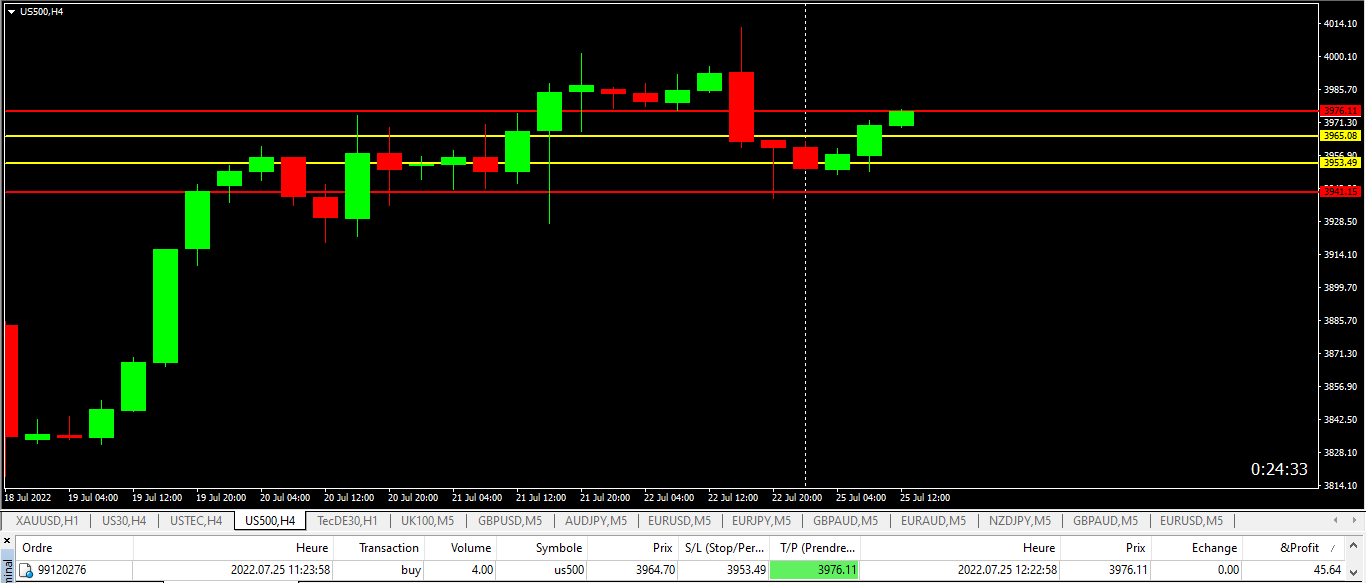Sort orders by the &Profit column header
This screenshot has height=583, width=1366.
click(x=1300, y=547)
